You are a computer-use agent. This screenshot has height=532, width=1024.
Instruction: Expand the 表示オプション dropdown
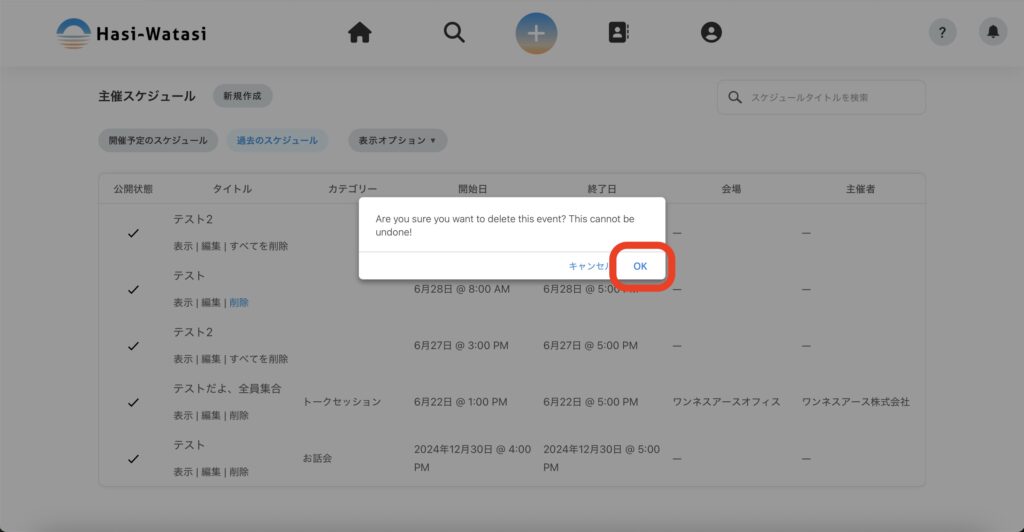[397, 141]
